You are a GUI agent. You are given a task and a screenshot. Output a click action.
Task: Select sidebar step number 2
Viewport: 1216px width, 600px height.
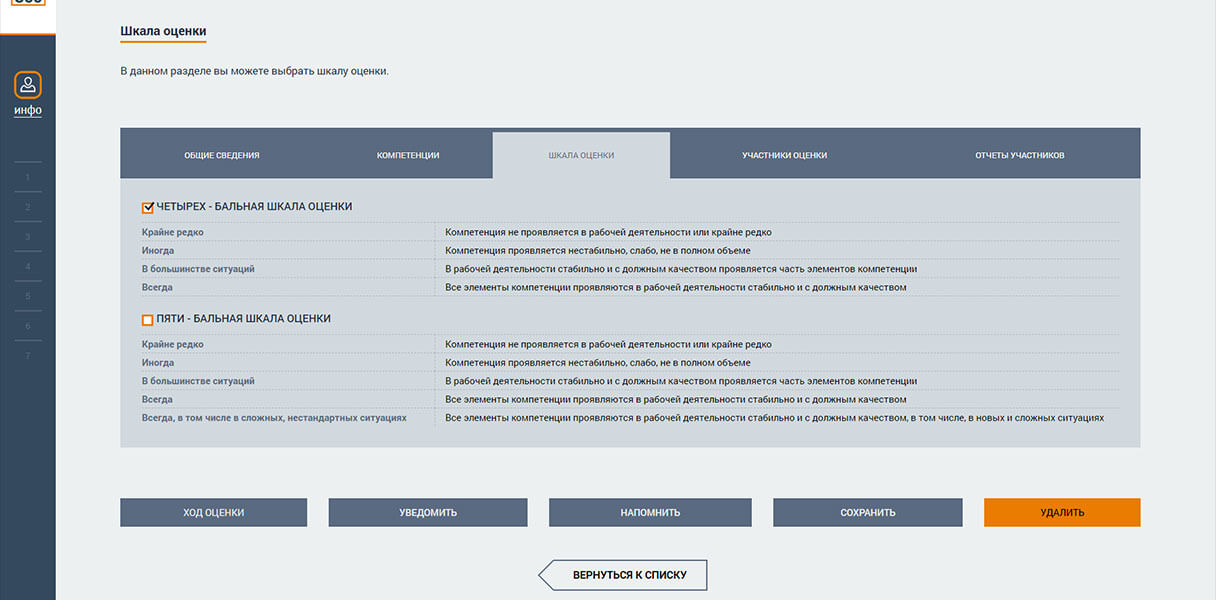tap(28, 207)
